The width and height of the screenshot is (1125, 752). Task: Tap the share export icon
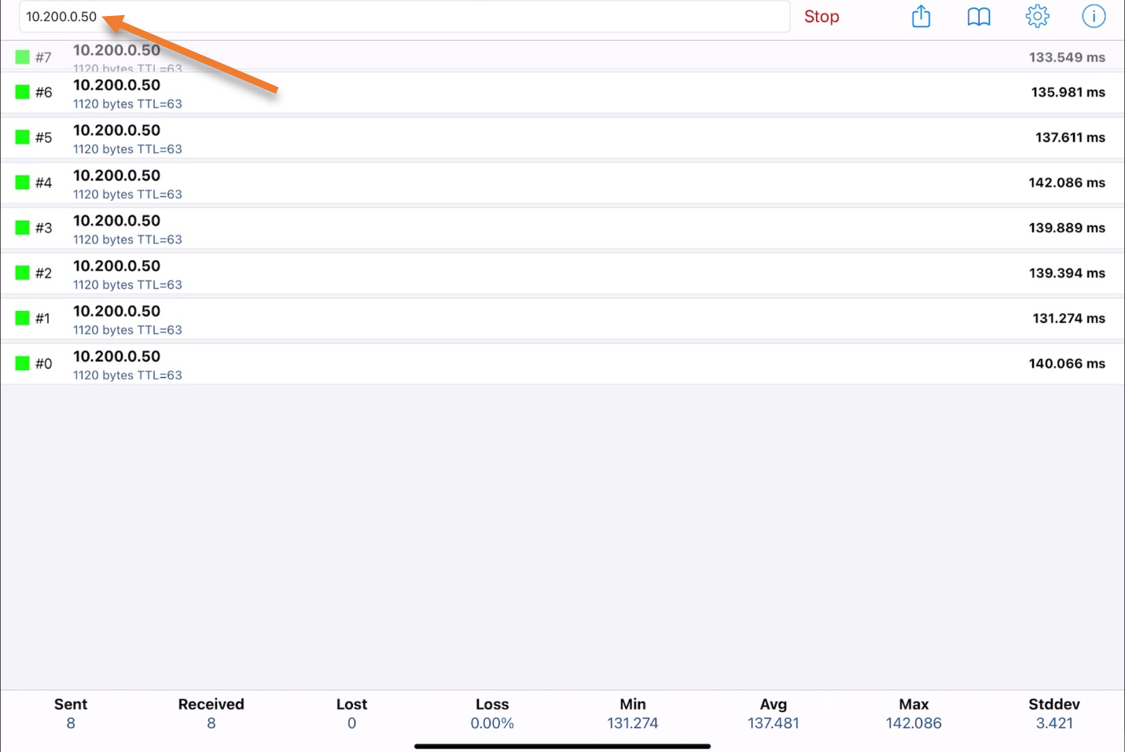point(921,17)
